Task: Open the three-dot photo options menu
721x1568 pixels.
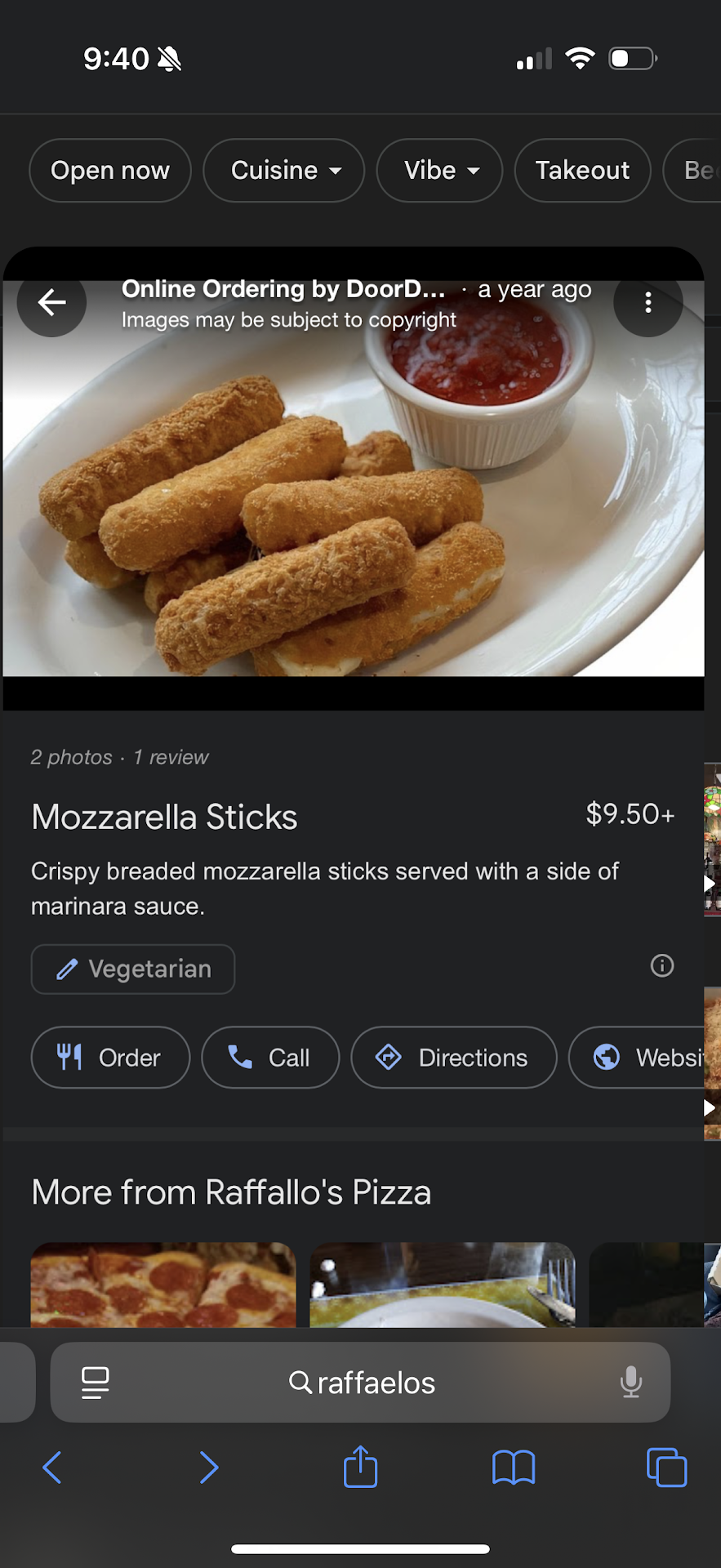Action: pyautogui.click(x=648, y=302)
